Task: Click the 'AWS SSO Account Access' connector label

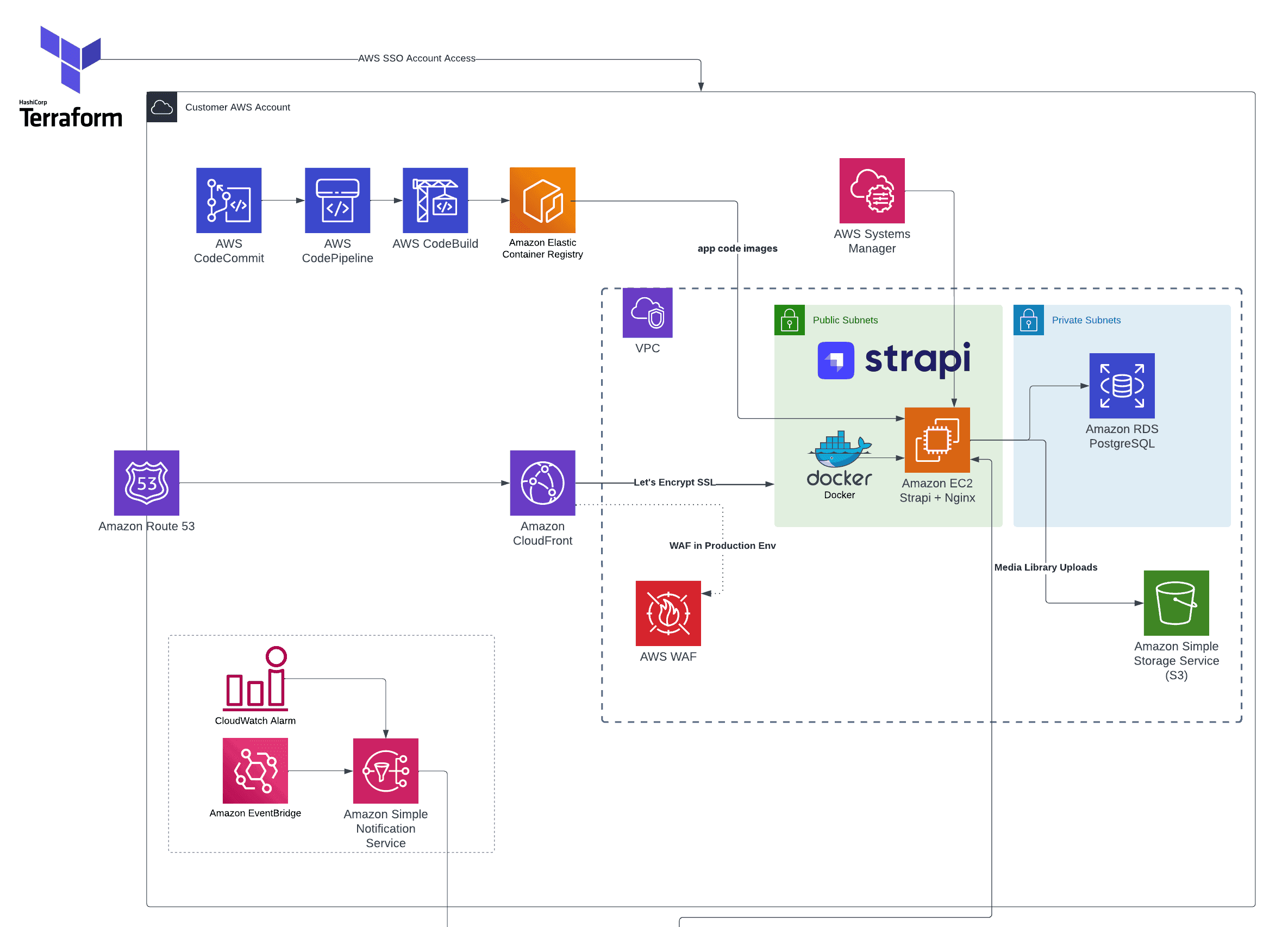Action: point(417,59)
